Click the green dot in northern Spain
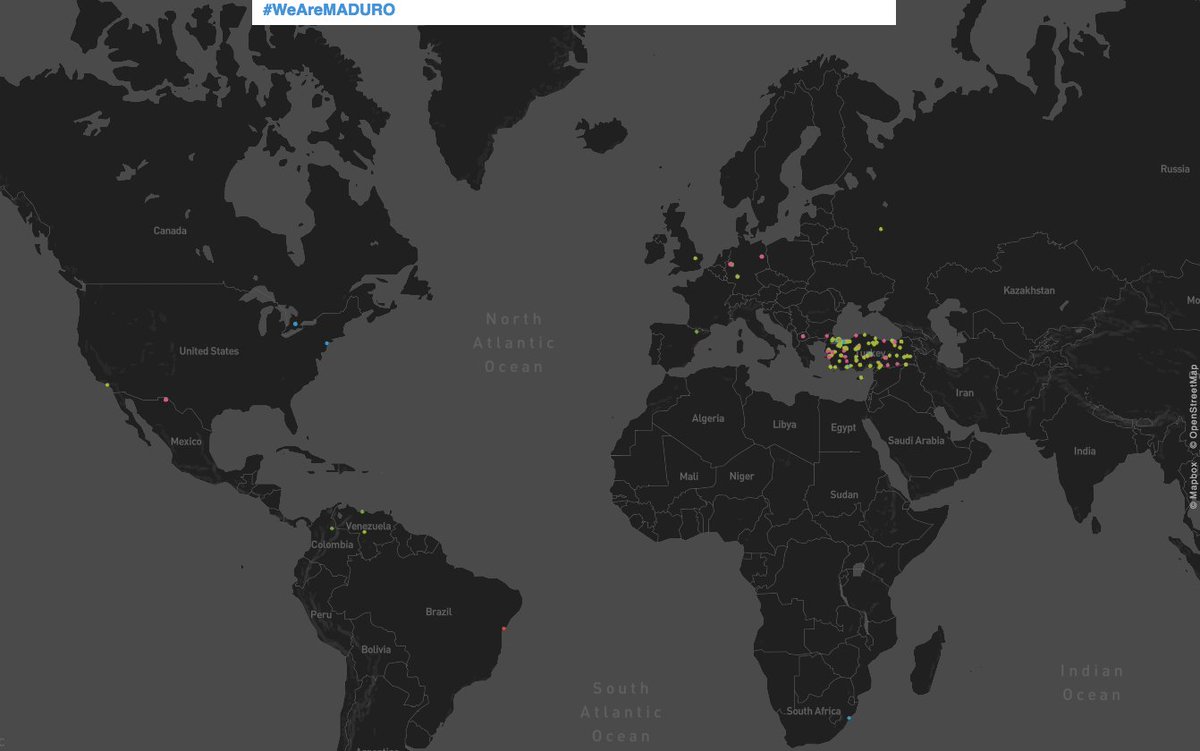 [x=696, y=331]
